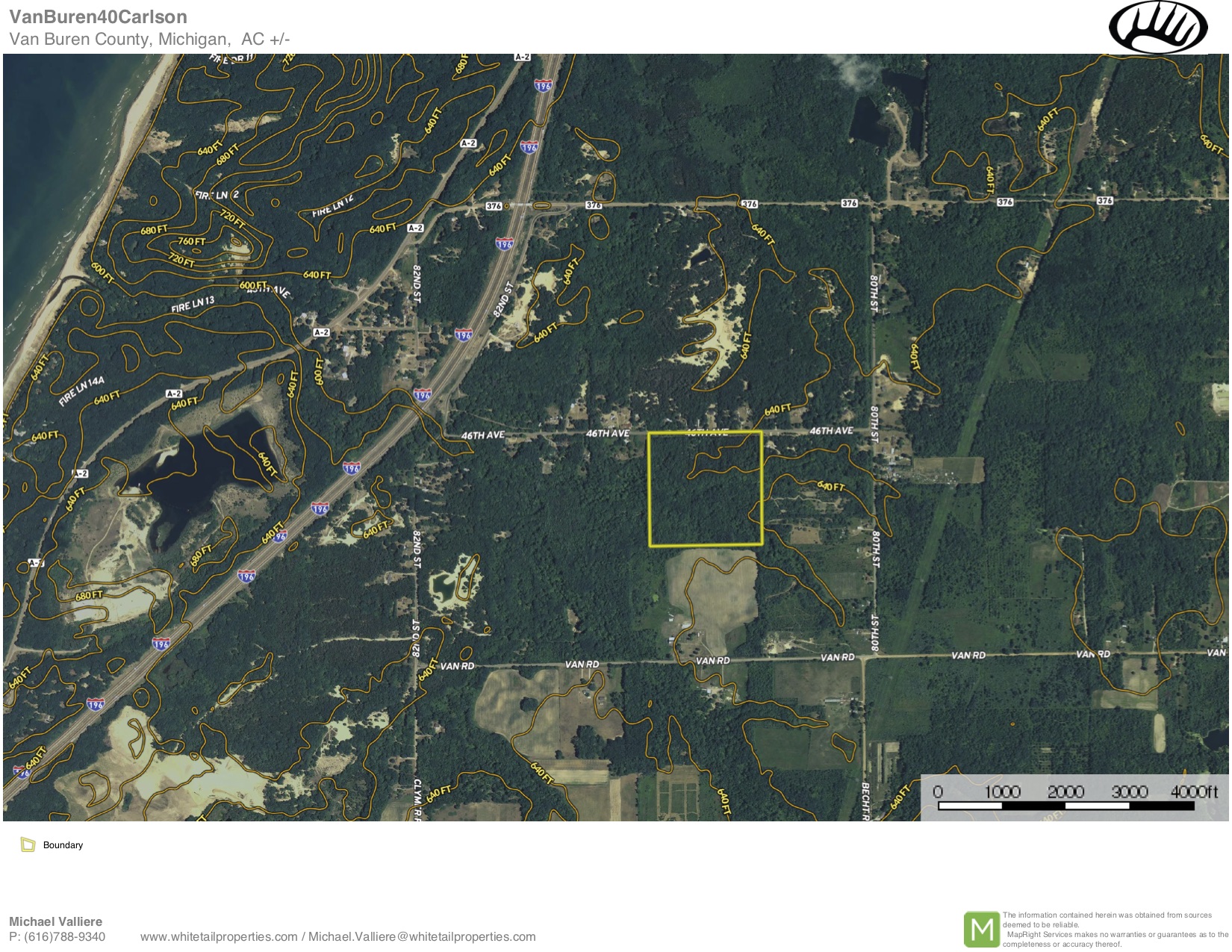Click the 376 route marker nearest 80th St

pos(849,203)
